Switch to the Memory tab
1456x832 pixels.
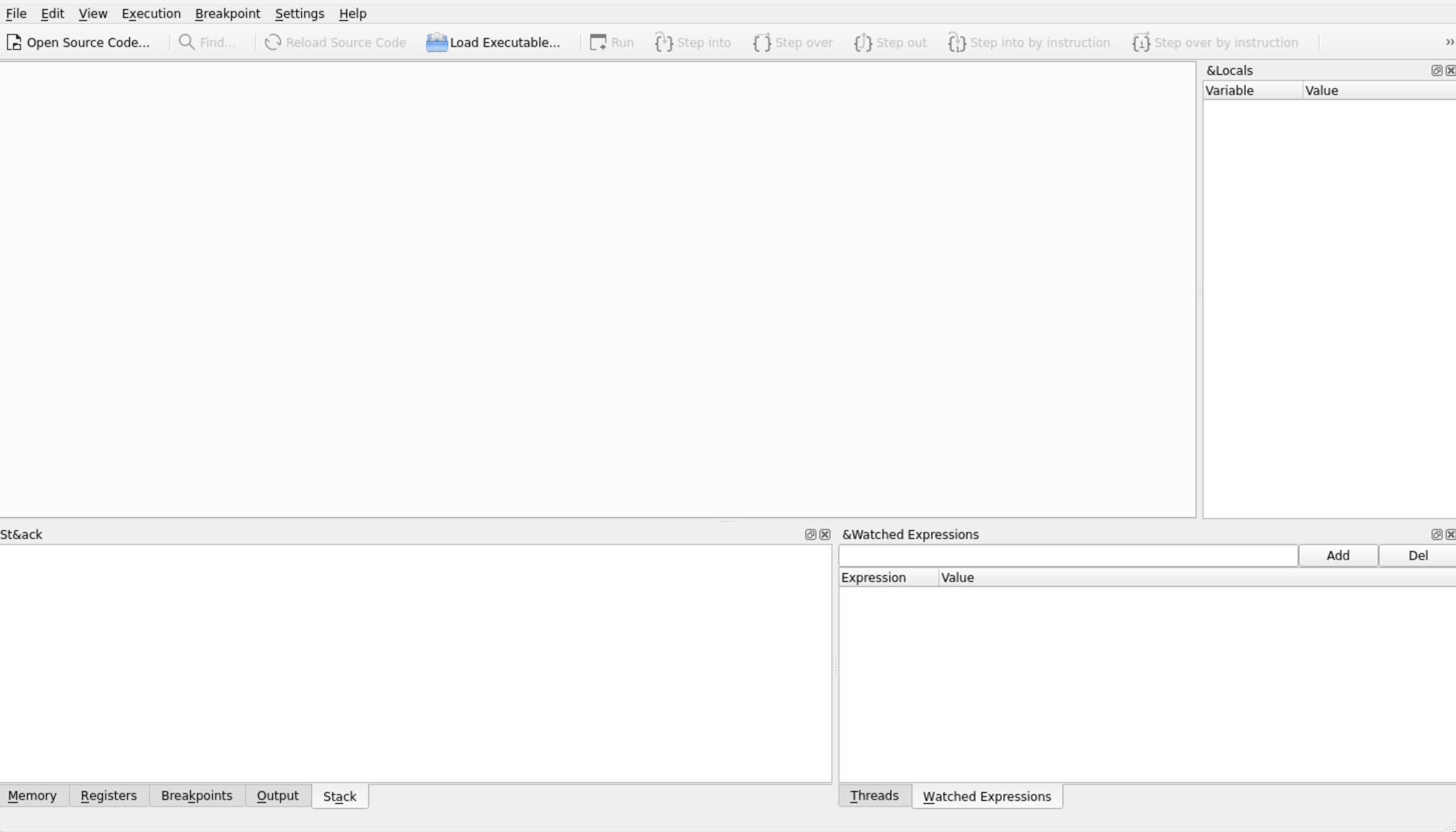pyautogui.click(x=32, y=796)
